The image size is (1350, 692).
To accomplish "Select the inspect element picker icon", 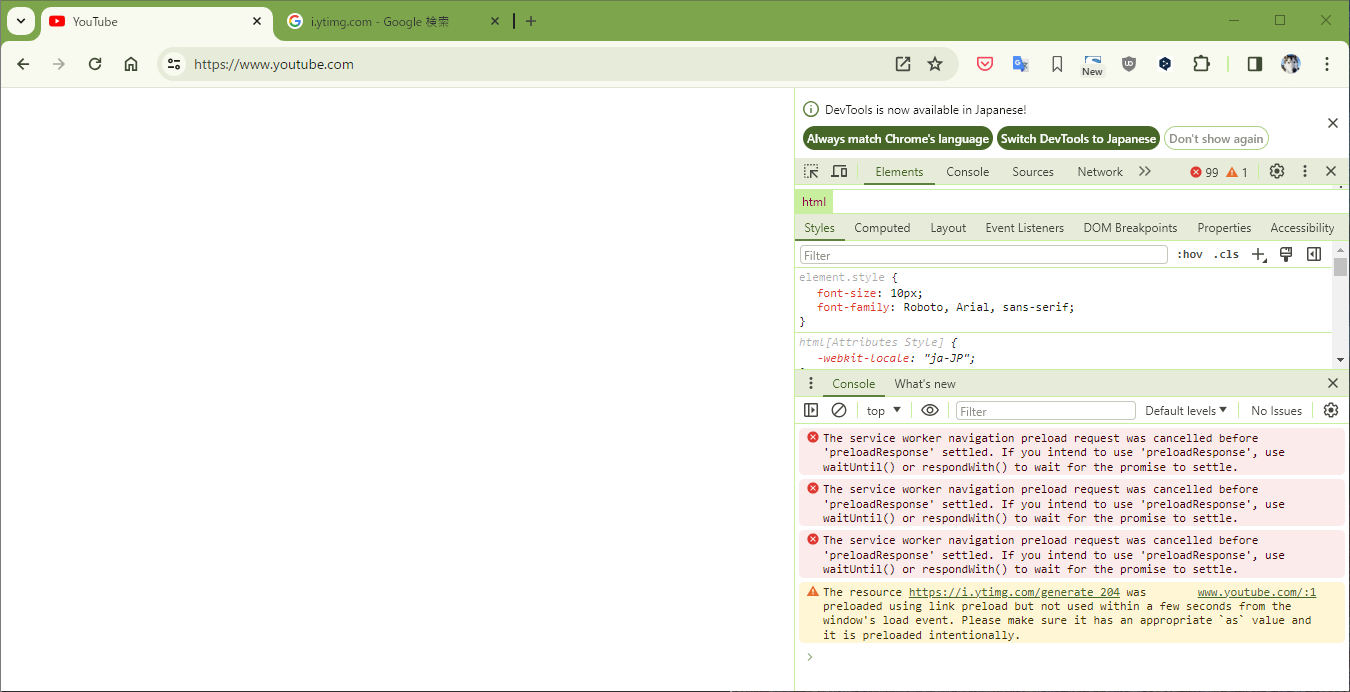I will click(811, 172).
